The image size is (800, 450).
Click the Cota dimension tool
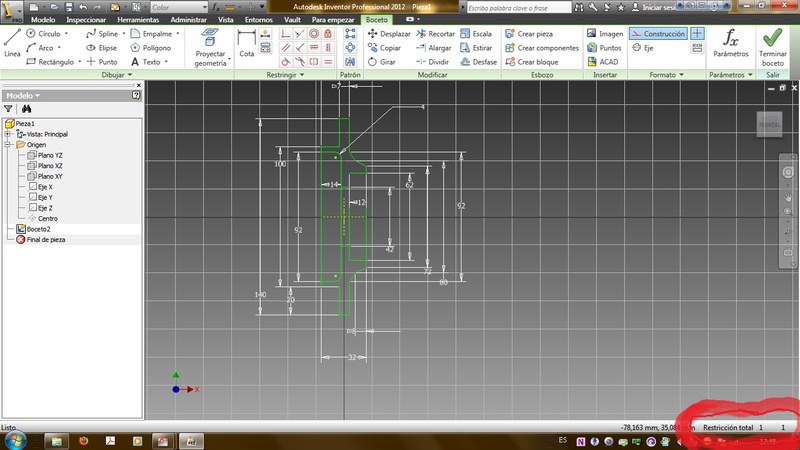click(x=246, y=43)
